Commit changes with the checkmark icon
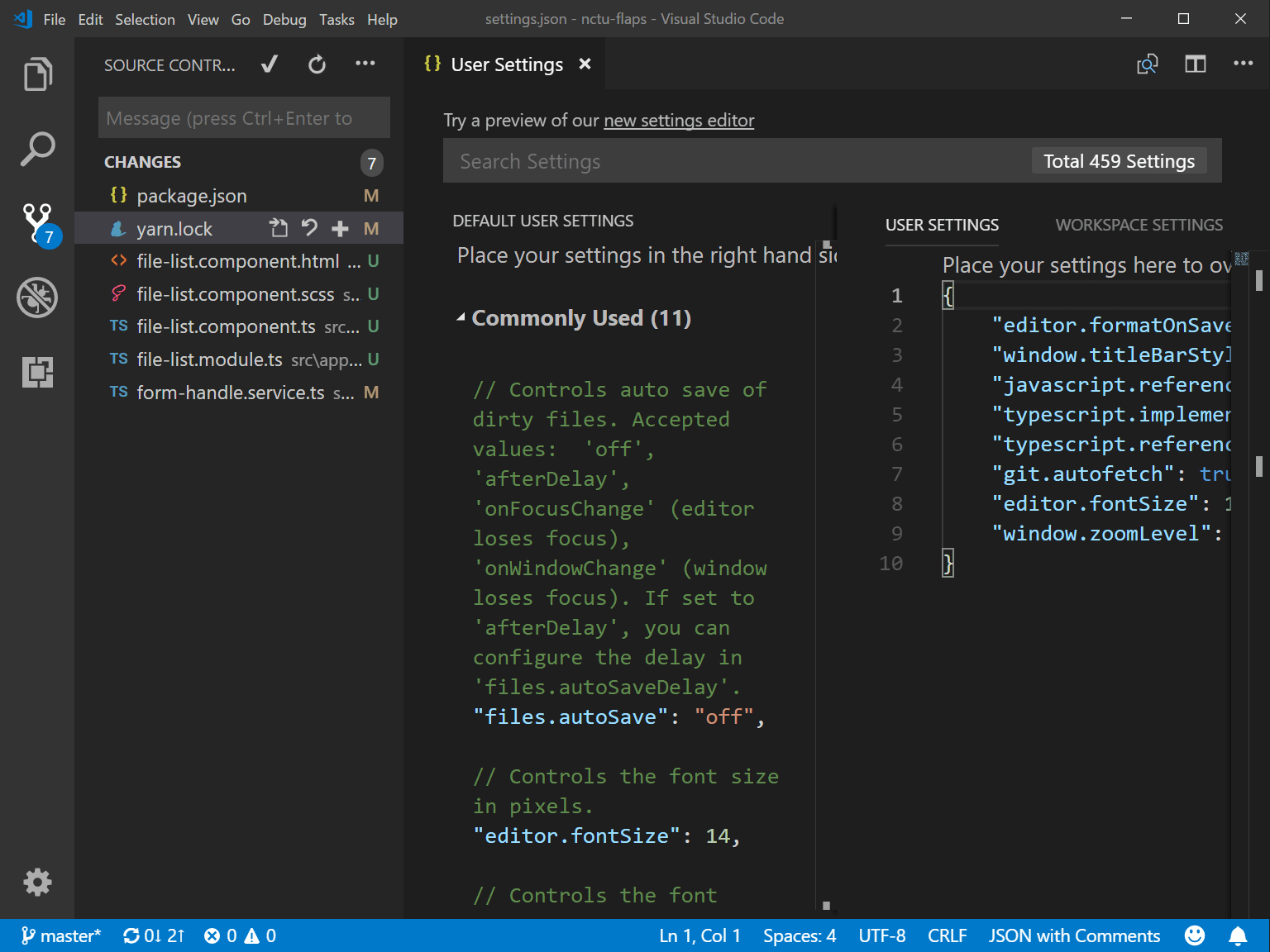The height and width of the screenshot is (952, 1270). pos(268,64)
